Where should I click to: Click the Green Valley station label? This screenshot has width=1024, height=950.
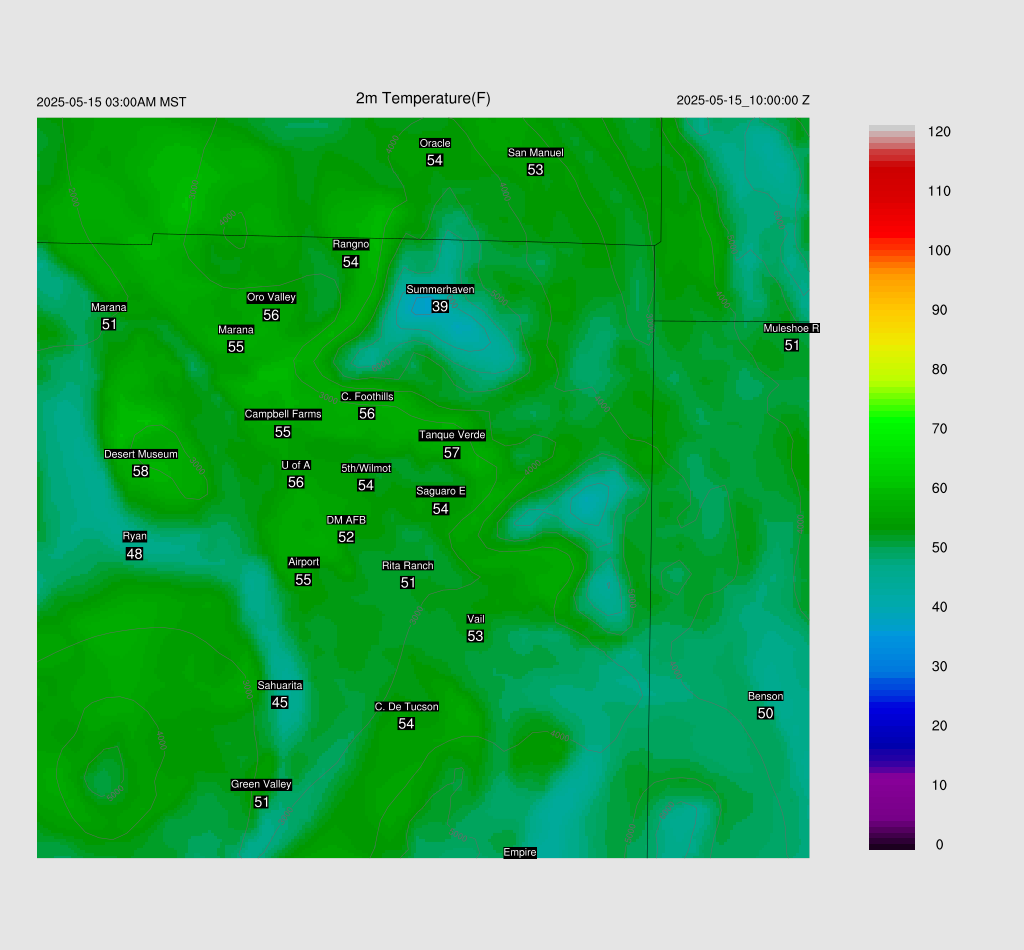[261, 784]
